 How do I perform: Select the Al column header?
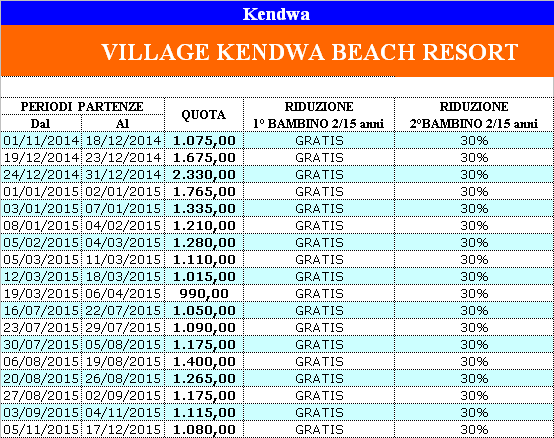point(122,124)
